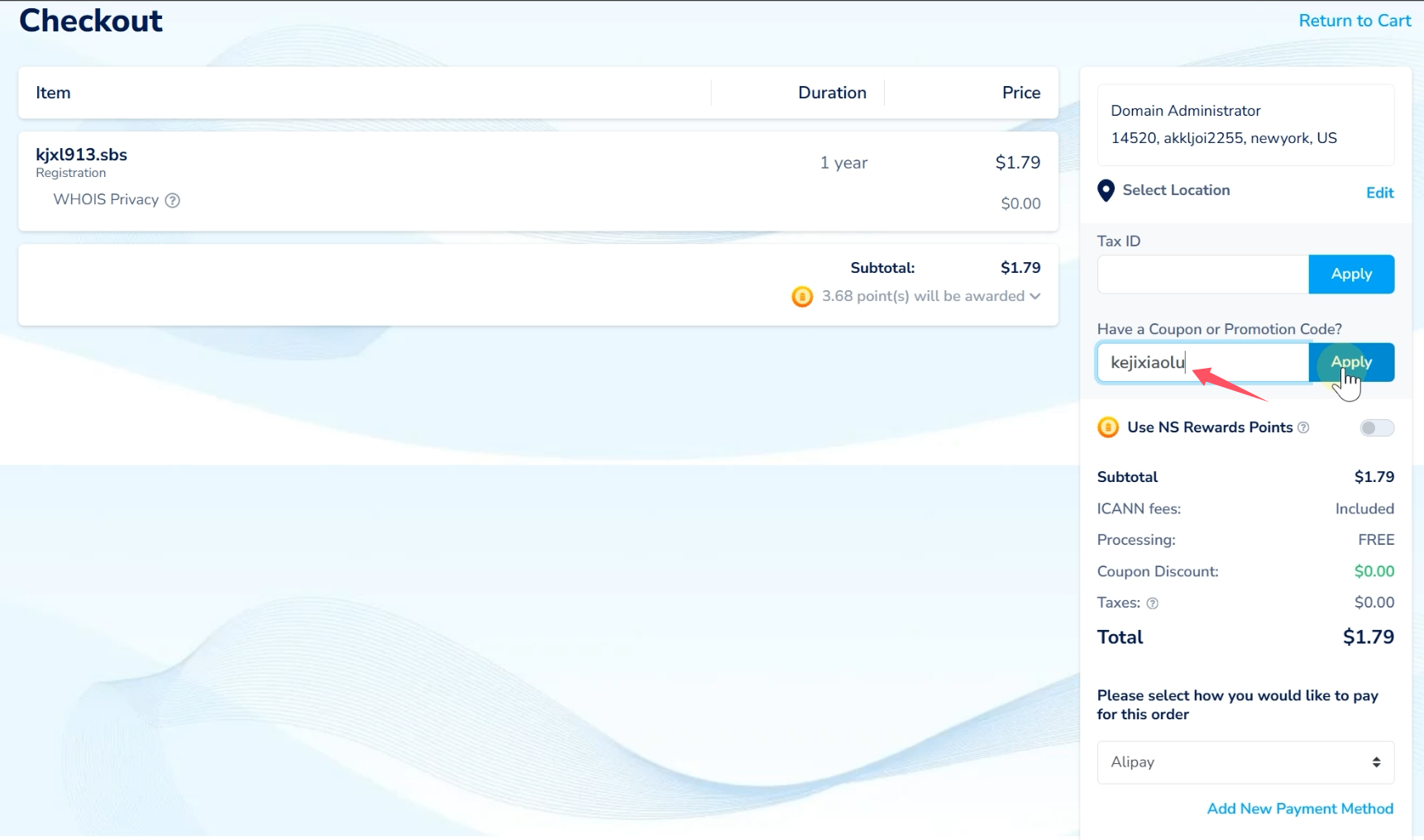Click the NS Rewards Points coin icon
1424x840 pixels.
[x=1107, y=427]
